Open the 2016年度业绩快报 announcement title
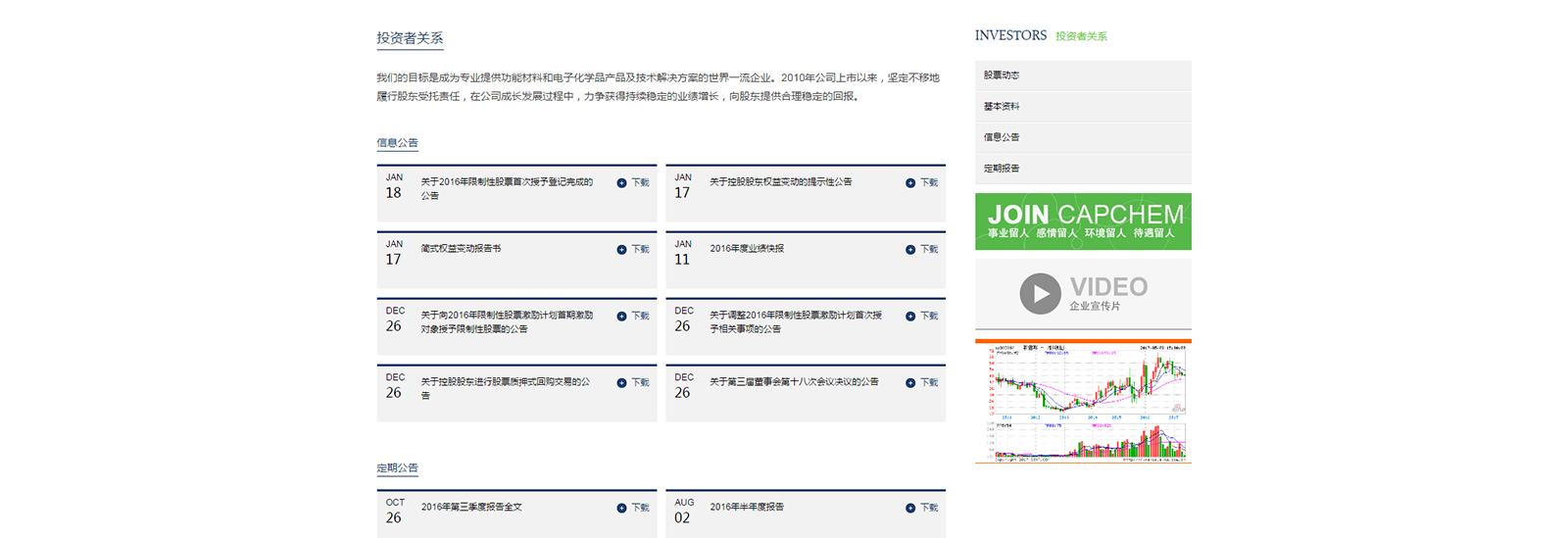 coord(747,249)
